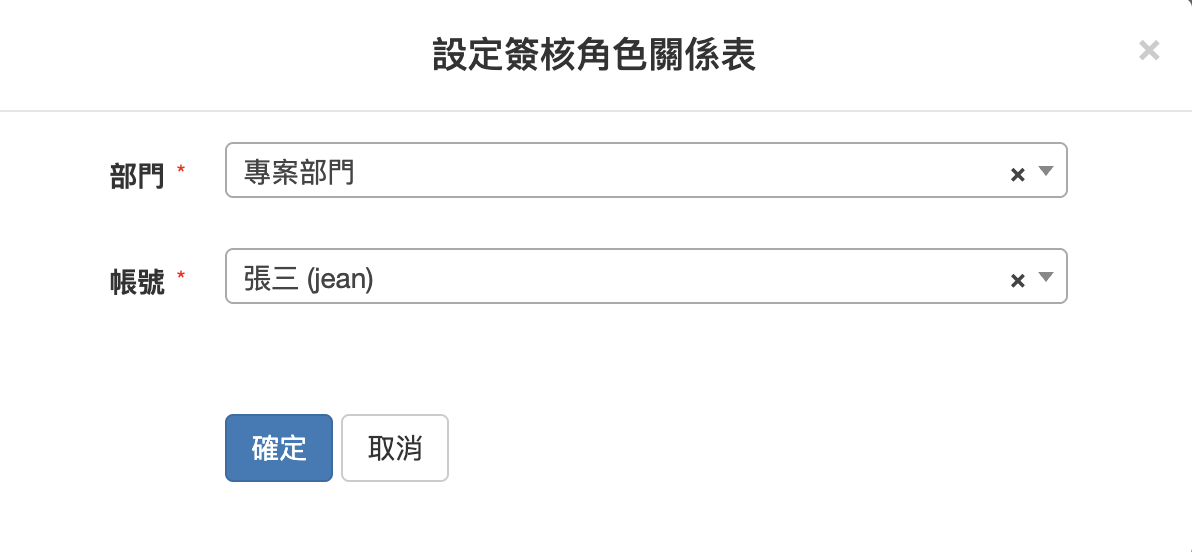Select the 專案部門 text in the field
1192x552 pixels.
[299, 174]
